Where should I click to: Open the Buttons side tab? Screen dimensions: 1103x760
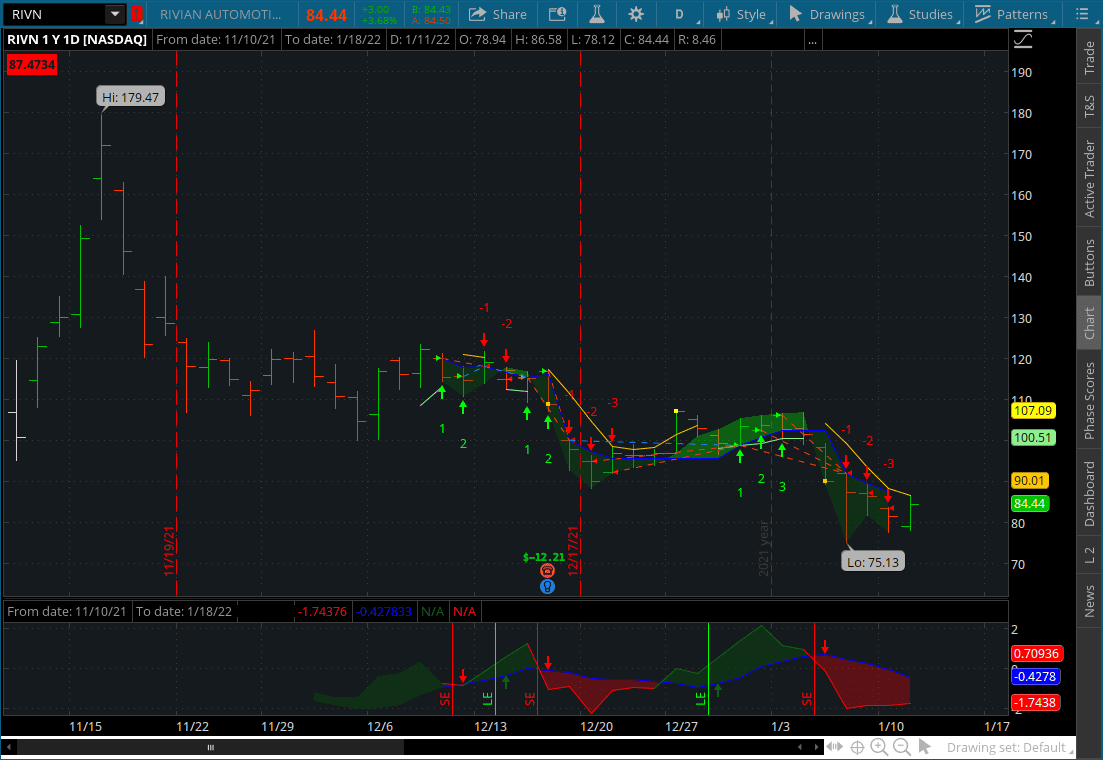pyautogui.click(x=1090, y=262)
